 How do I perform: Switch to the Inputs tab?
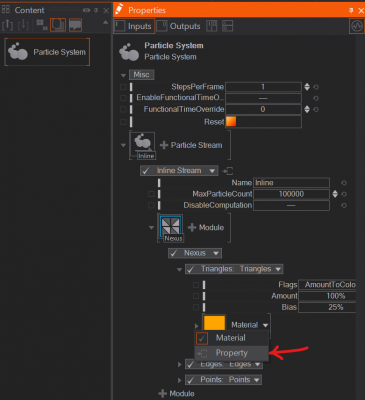(x=134, y=26)
